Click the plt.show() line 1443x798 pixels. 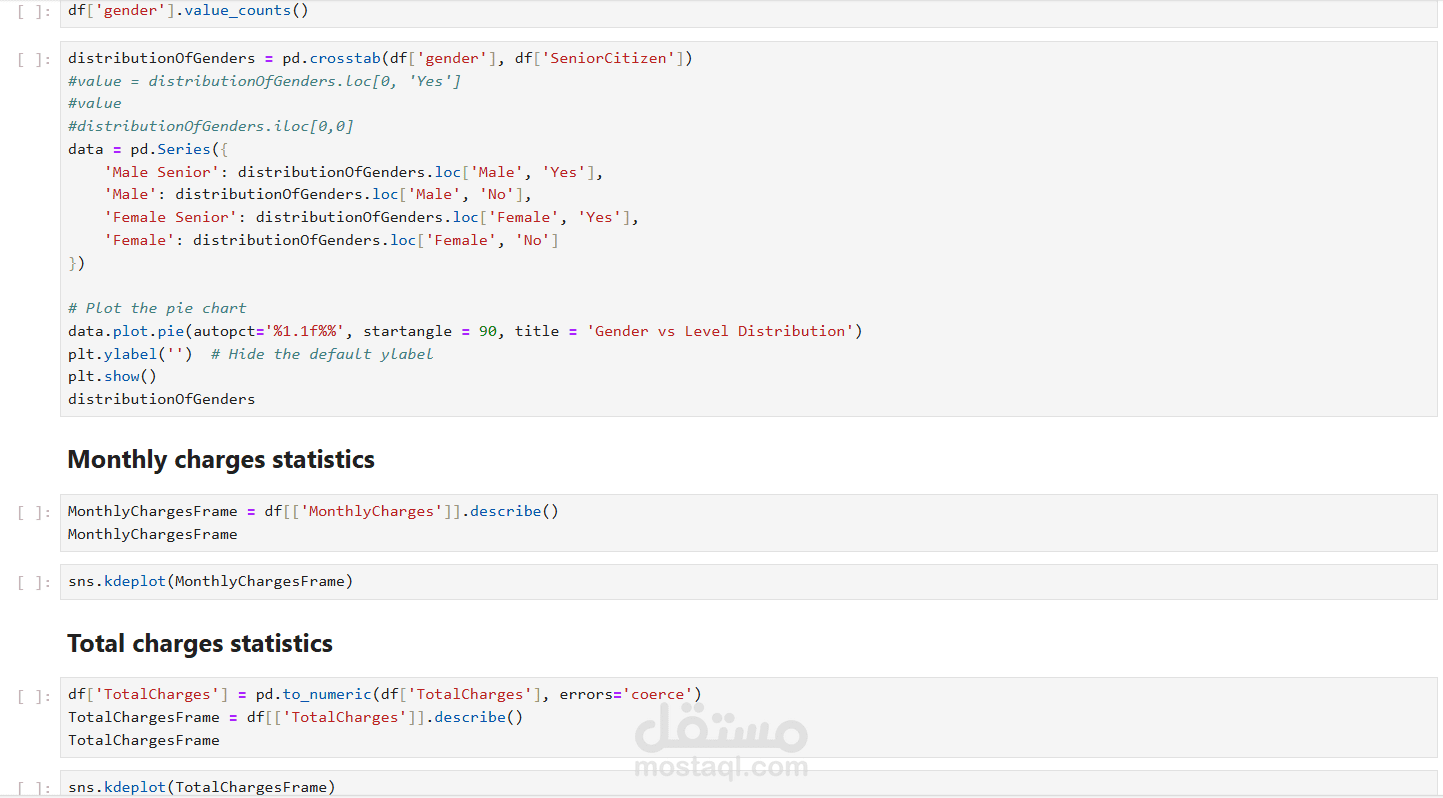tap(112, 376)
